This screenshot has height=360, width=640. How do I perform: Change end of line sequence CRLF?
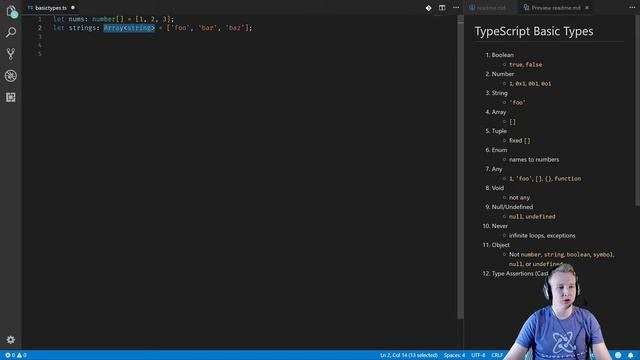pos(497,355)
